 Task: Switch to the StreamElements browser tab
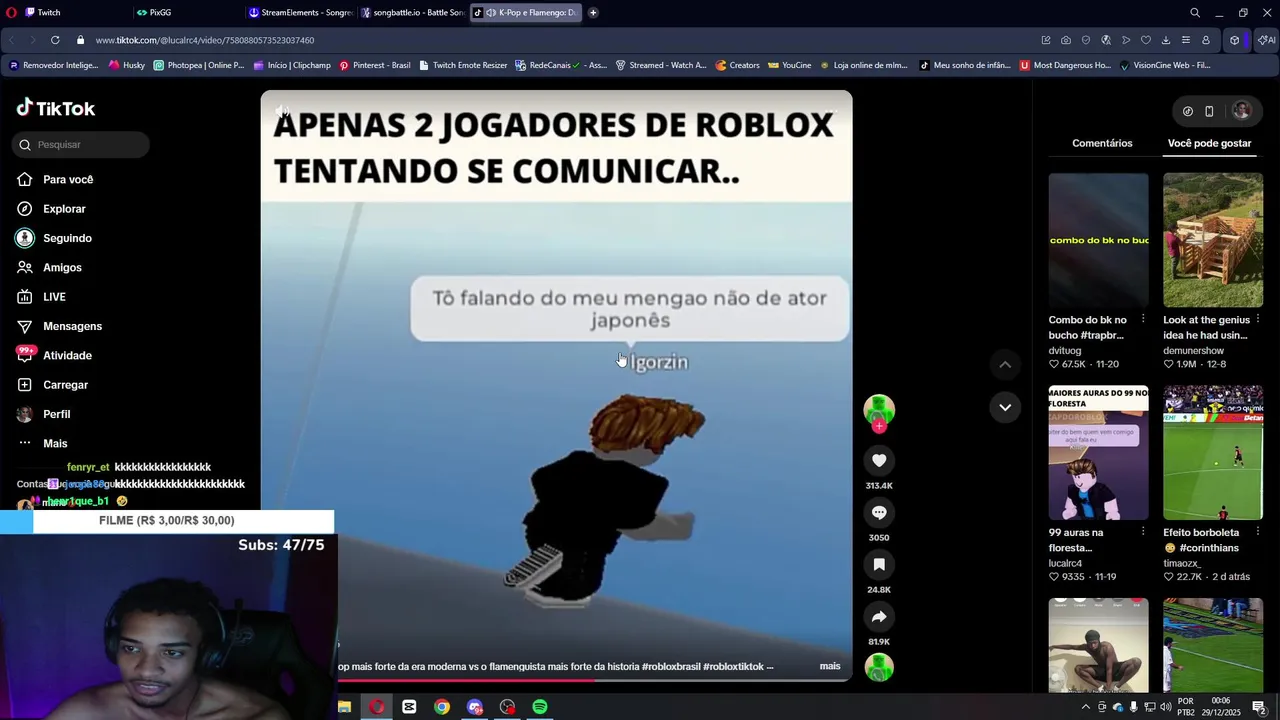pyautogui.click(x=300, y=12)
